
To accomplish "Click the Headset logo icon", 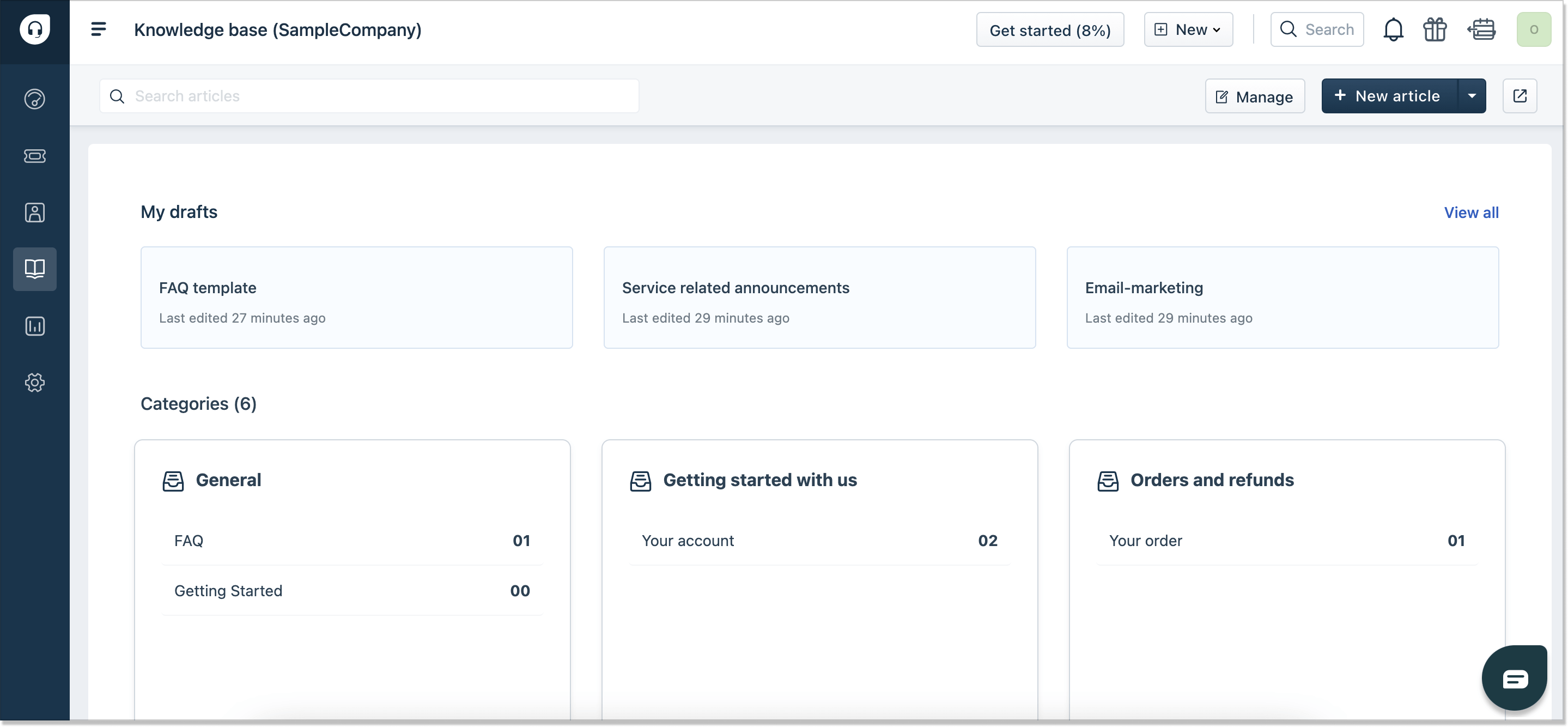I will 35,29.
